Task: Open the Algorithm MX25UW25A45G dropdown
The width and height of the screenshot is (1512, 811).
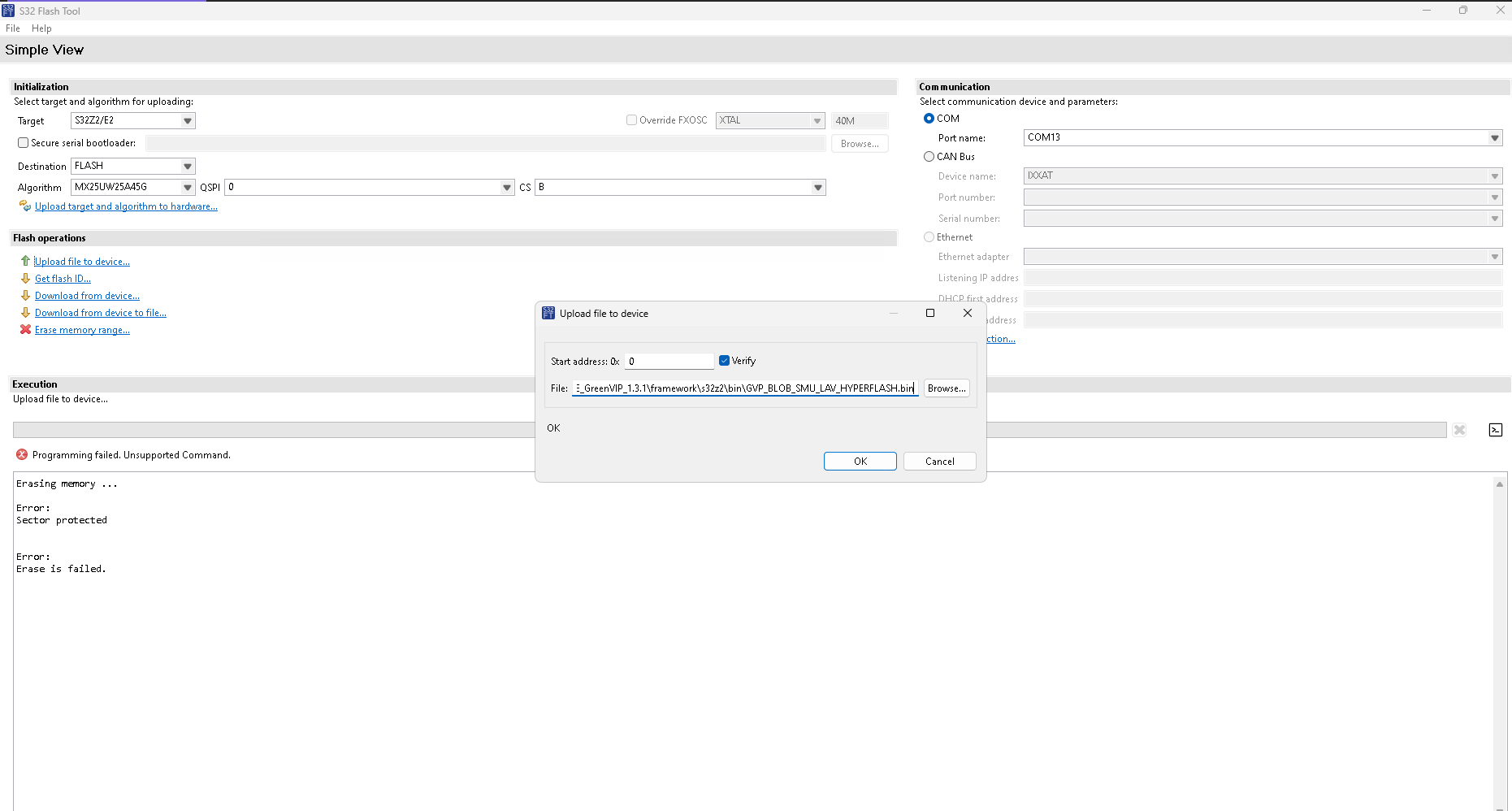Action: 188,187
